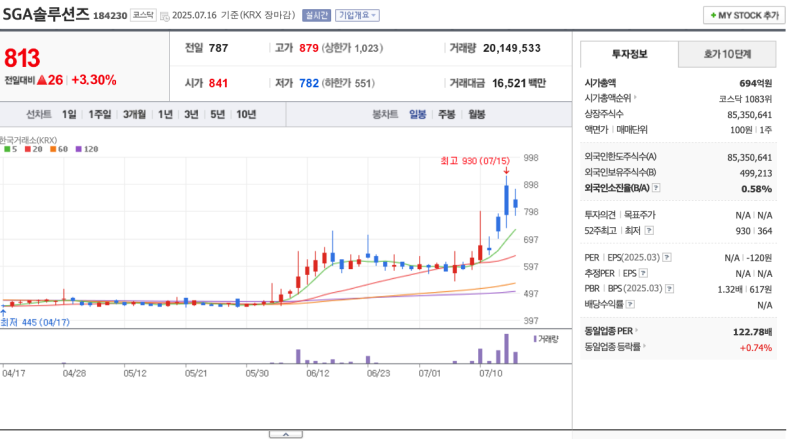Click the 동일업종 PER value 122.78배
800x439 pixels.
tap(753, 332)
